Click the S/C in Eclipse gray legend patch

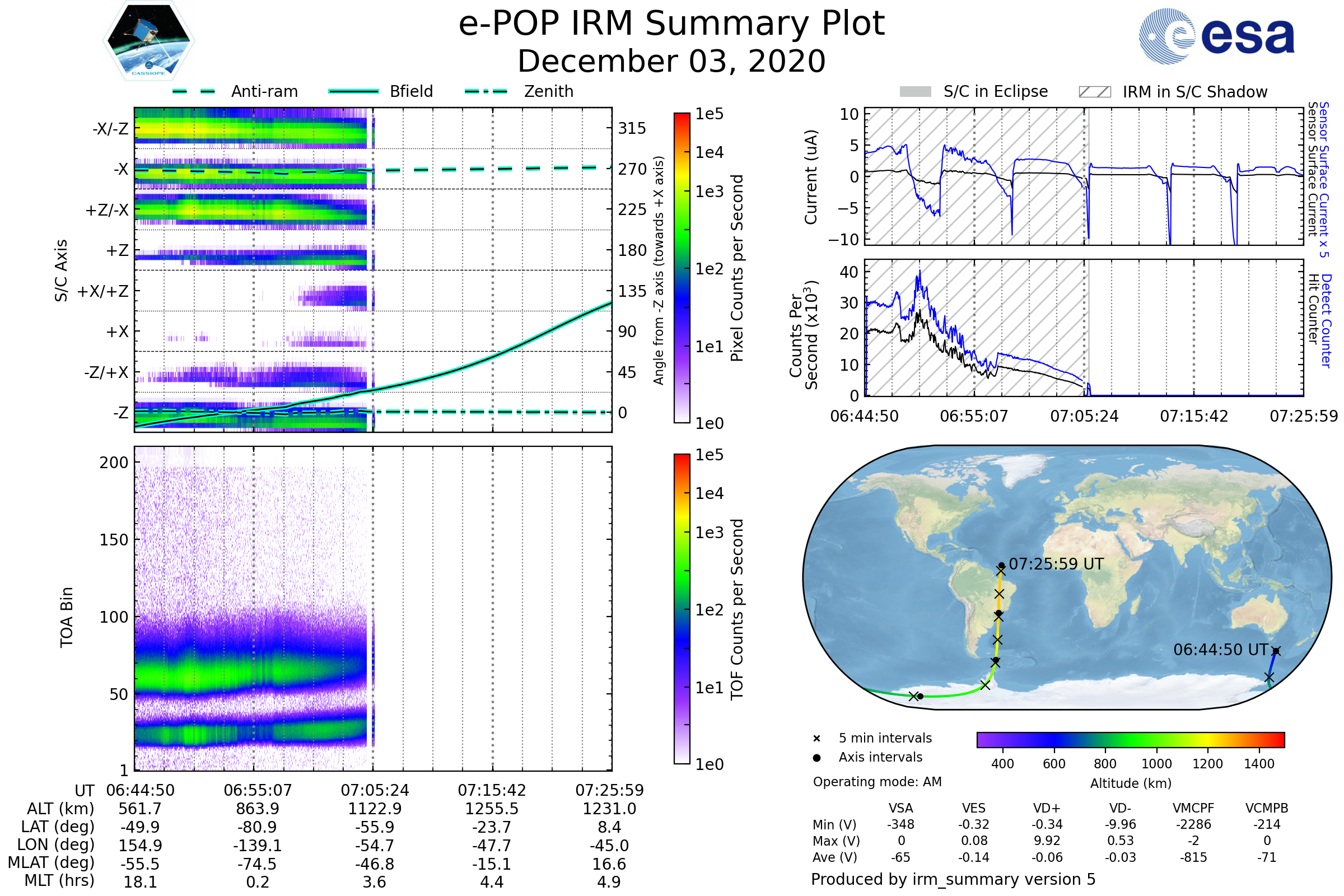[x=916, y=92]
